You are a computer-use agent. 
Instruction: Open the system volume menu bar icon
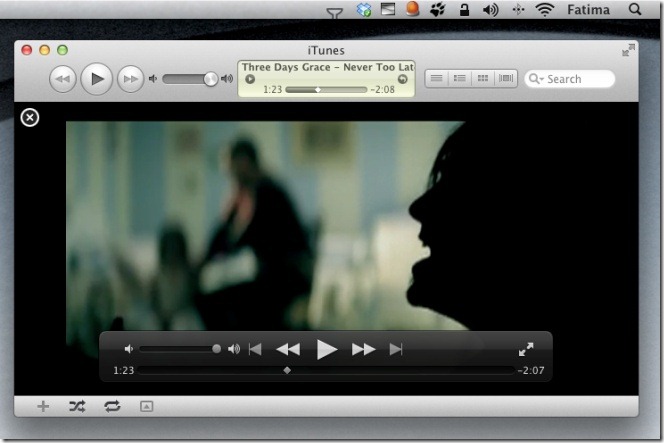pos(490,9)
